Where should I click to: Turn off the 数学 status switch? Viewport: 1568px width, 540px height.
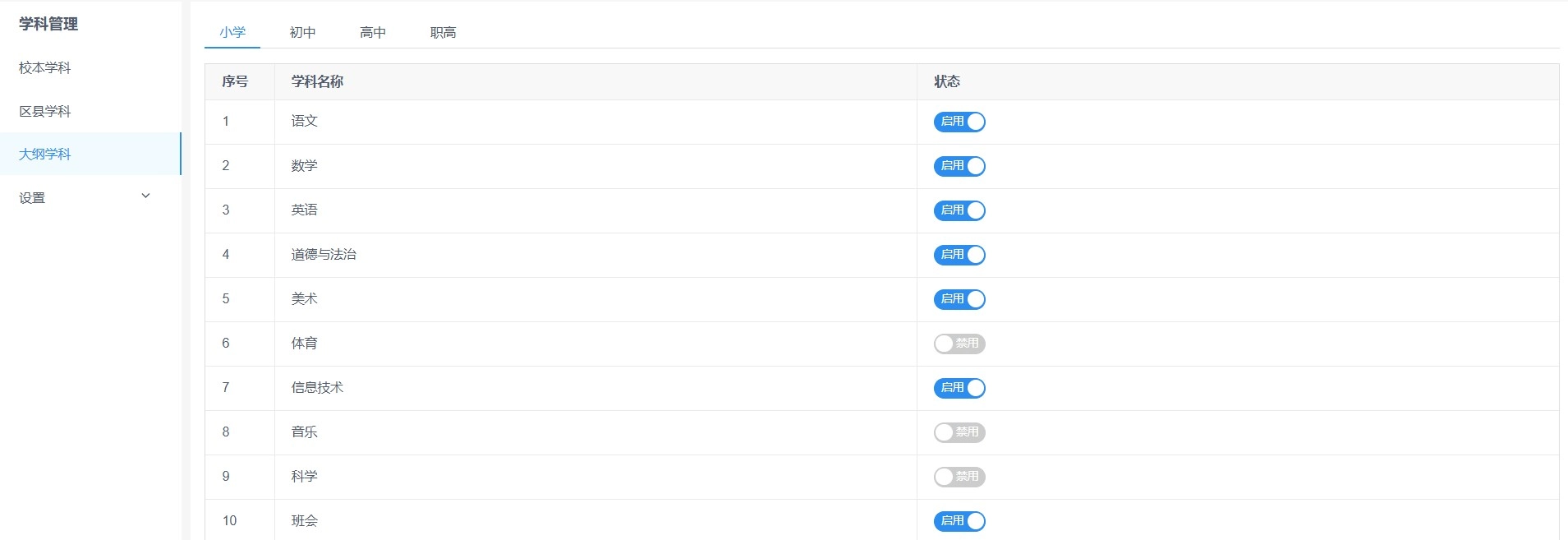pos(959,166)
